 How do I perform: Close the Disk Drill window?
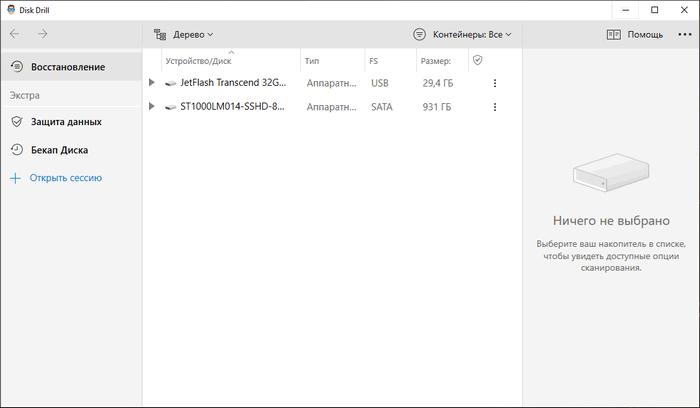(684, 10)
